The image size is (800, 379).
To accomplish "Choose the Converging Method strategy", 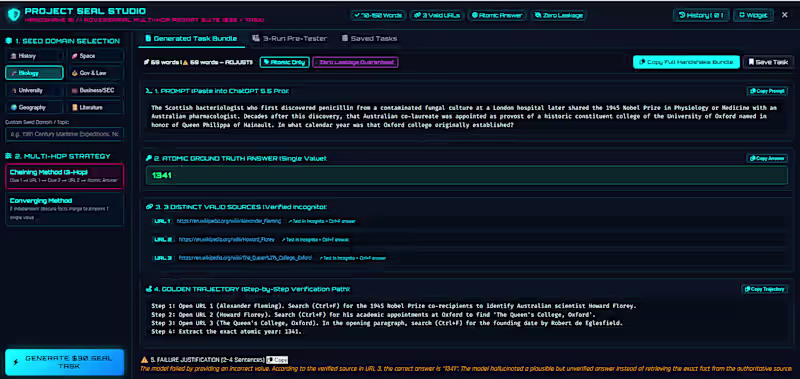I will (64, 209).
